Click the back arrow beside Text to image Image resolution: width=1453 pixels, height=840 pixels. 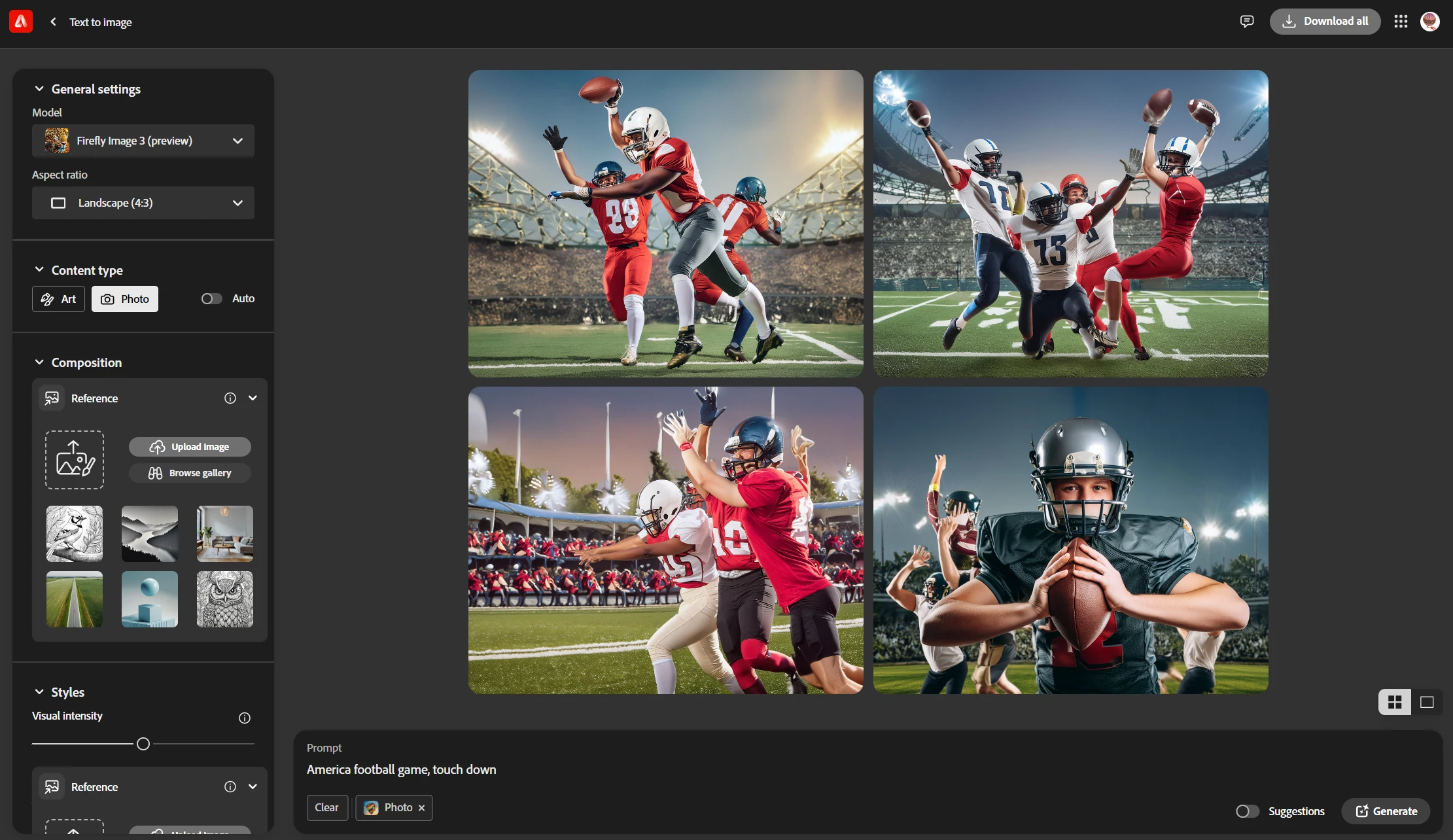coord(53,22)
